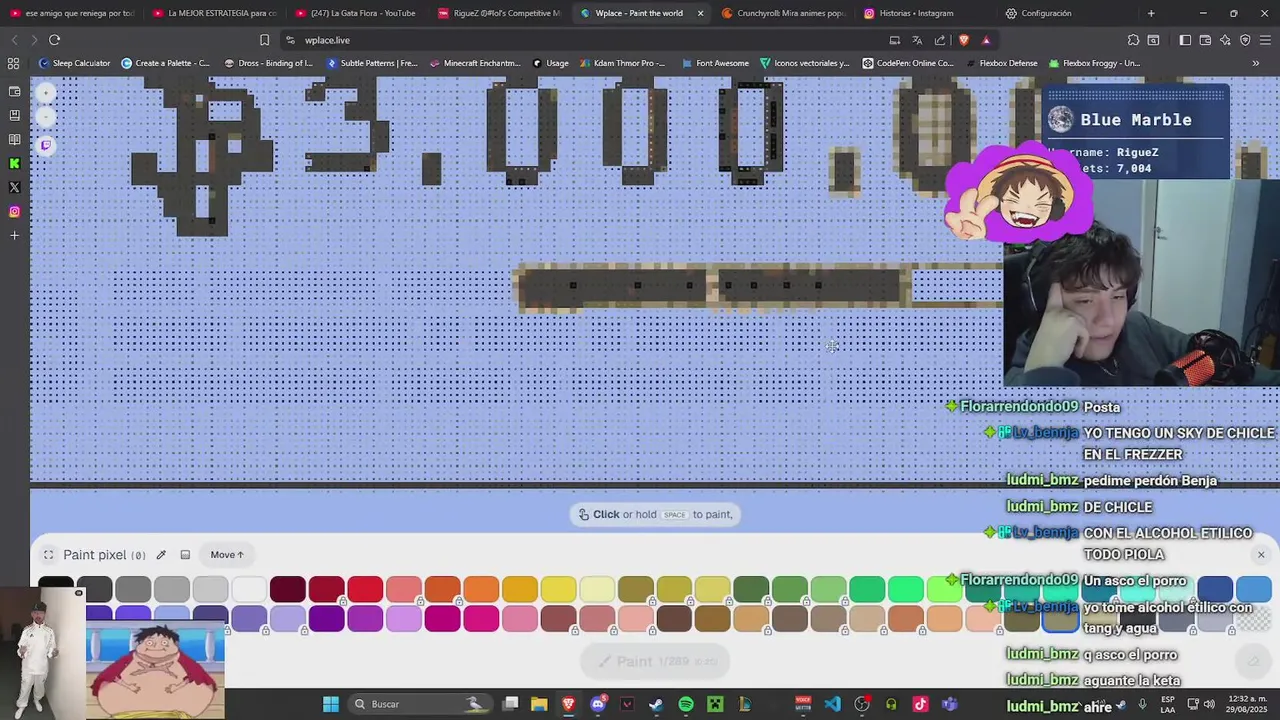Open Instagram from browser sidebar
1280x720 pixels.
(x=14, y=211)
